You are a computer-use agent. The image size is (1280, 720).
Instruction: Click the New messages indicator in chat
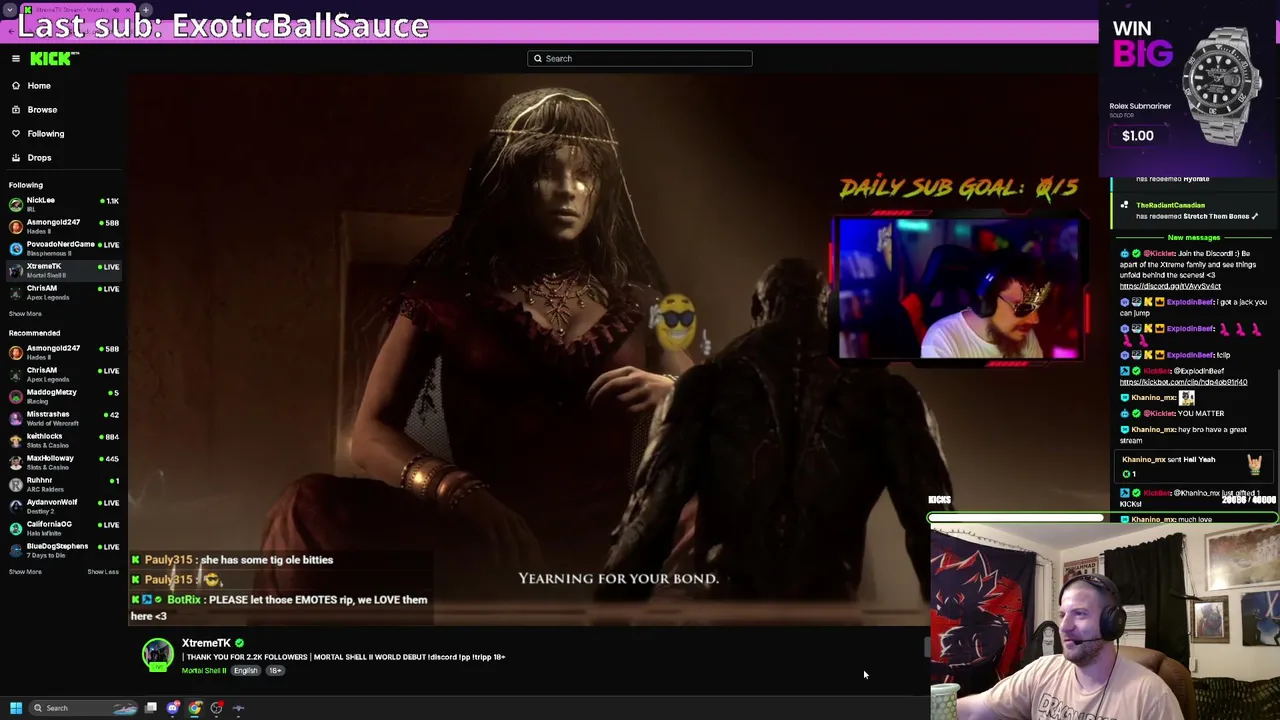pos(1194,238)
